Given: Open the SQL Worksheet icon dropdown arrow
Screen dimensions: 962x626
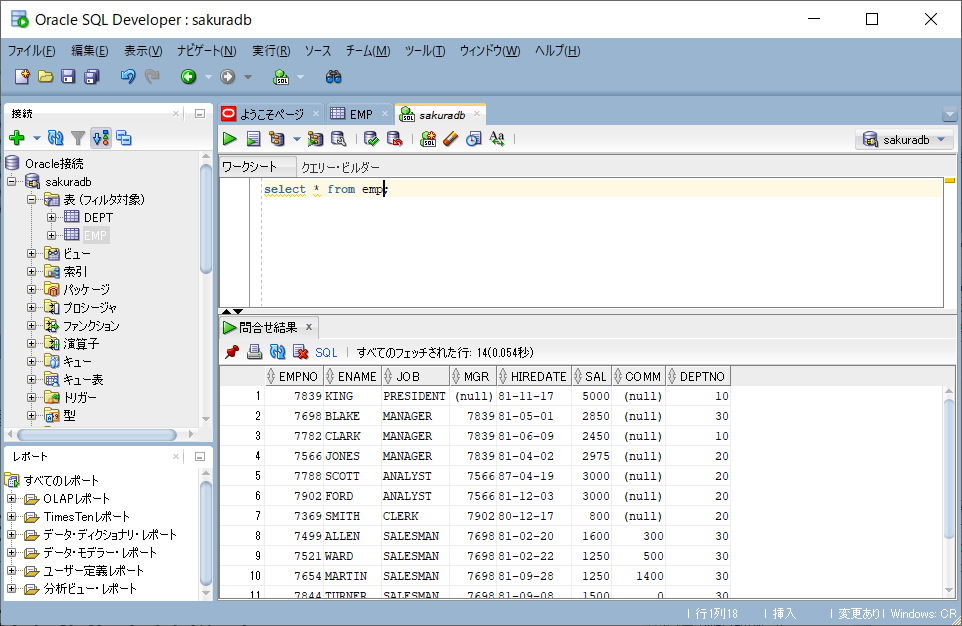Looking at the screenshot, I should 300,77.
